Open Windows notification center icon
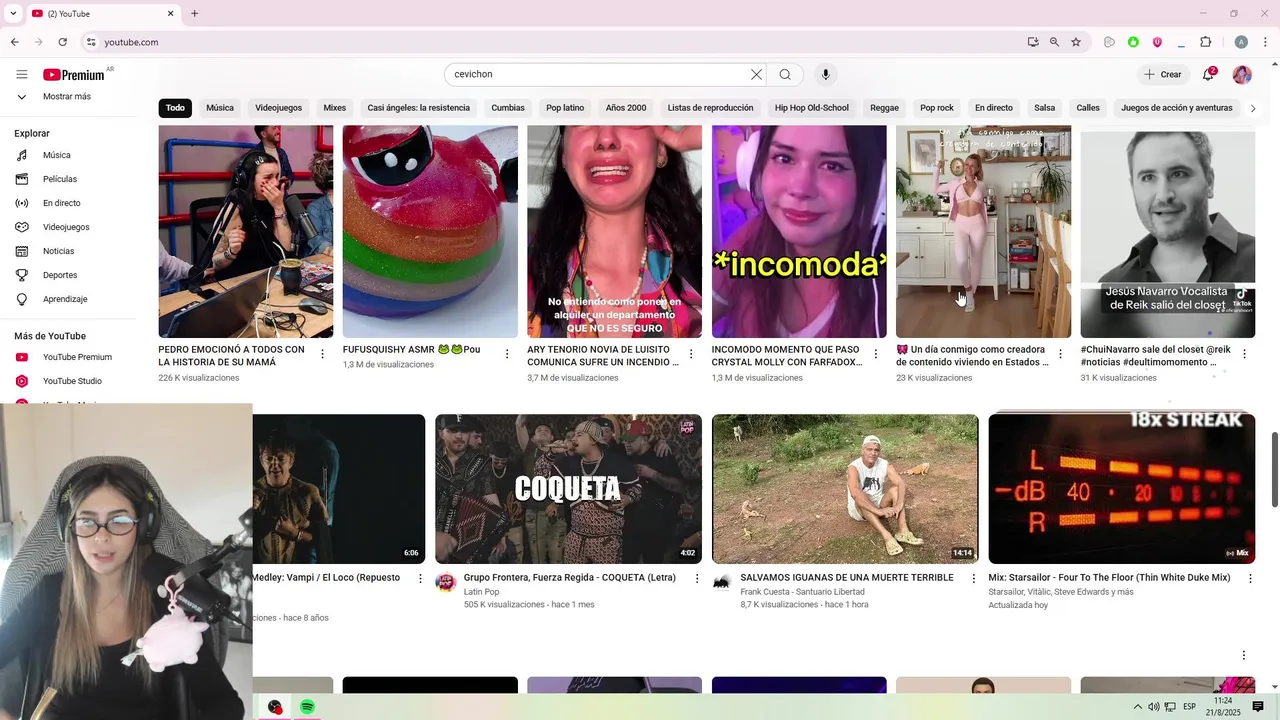Image resolution: width=1280 pixels, height=720 pixels. [x=1258, y=707]
